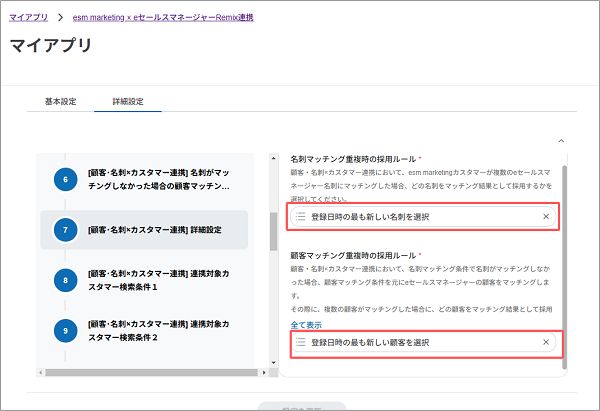Click the step 7 circle icon
This screenshot has width=600, height=411.
pos(65,230)
